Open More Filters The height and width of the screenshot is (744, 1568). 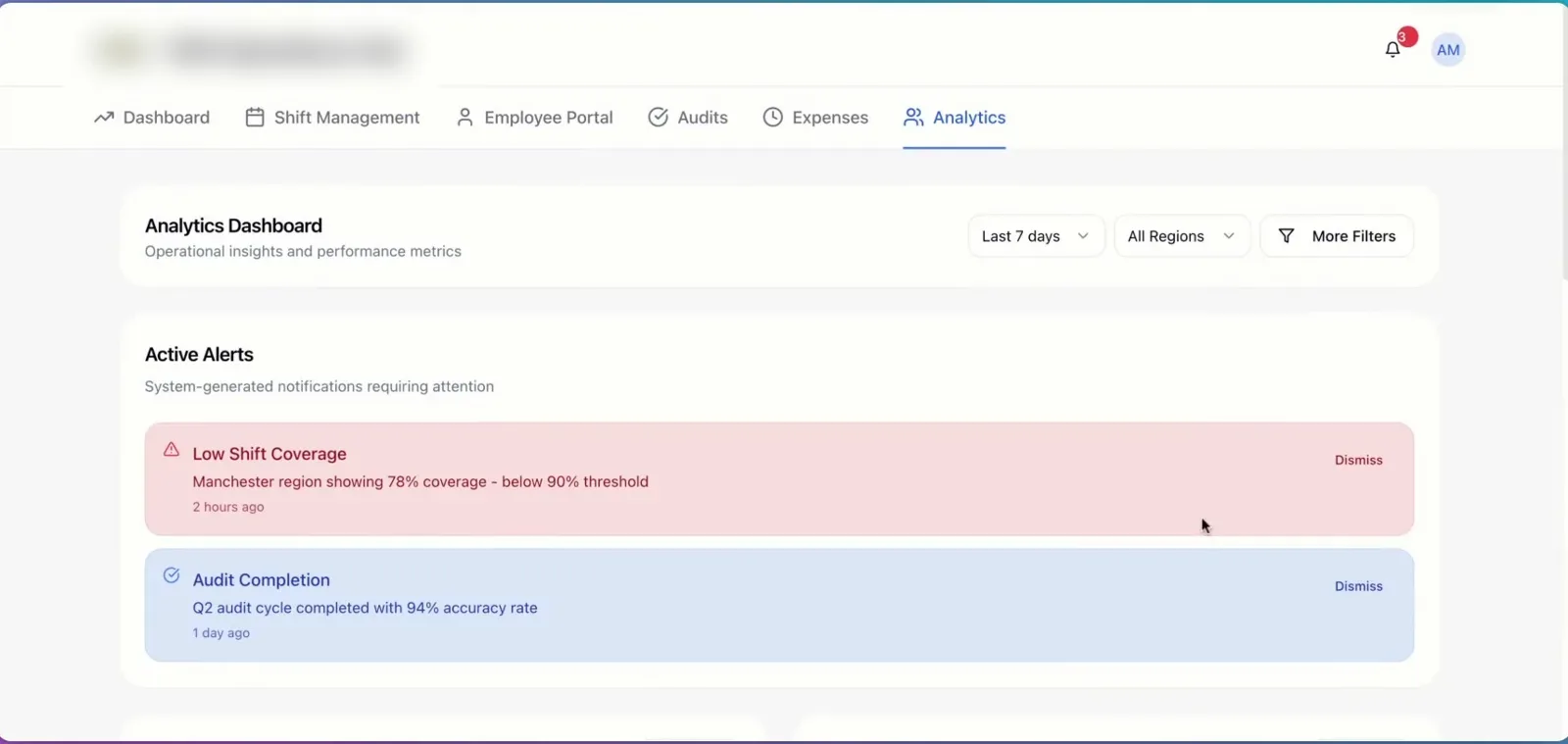(1337, 236)
